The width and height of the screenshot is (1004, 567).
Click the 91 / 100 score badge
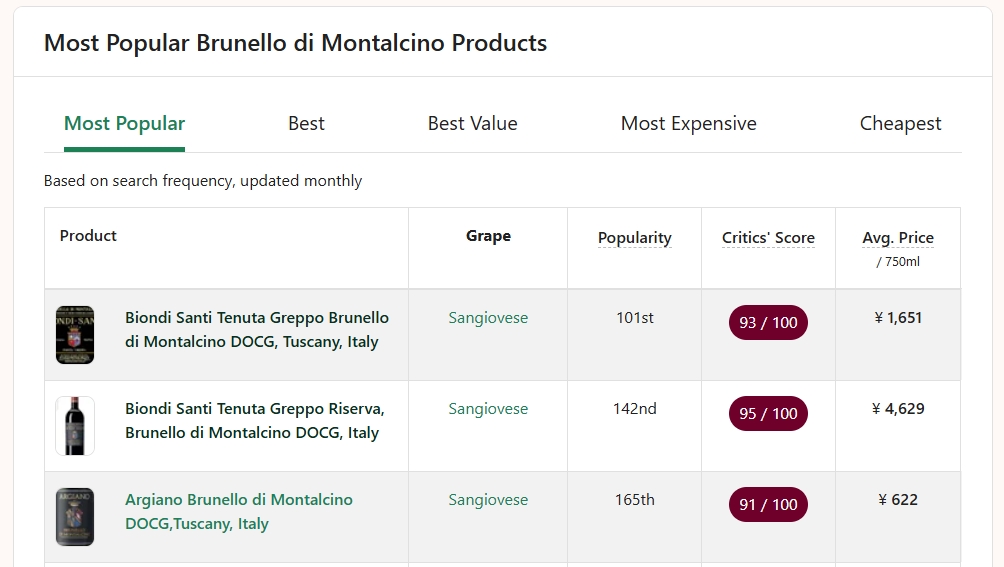[768, 505]
